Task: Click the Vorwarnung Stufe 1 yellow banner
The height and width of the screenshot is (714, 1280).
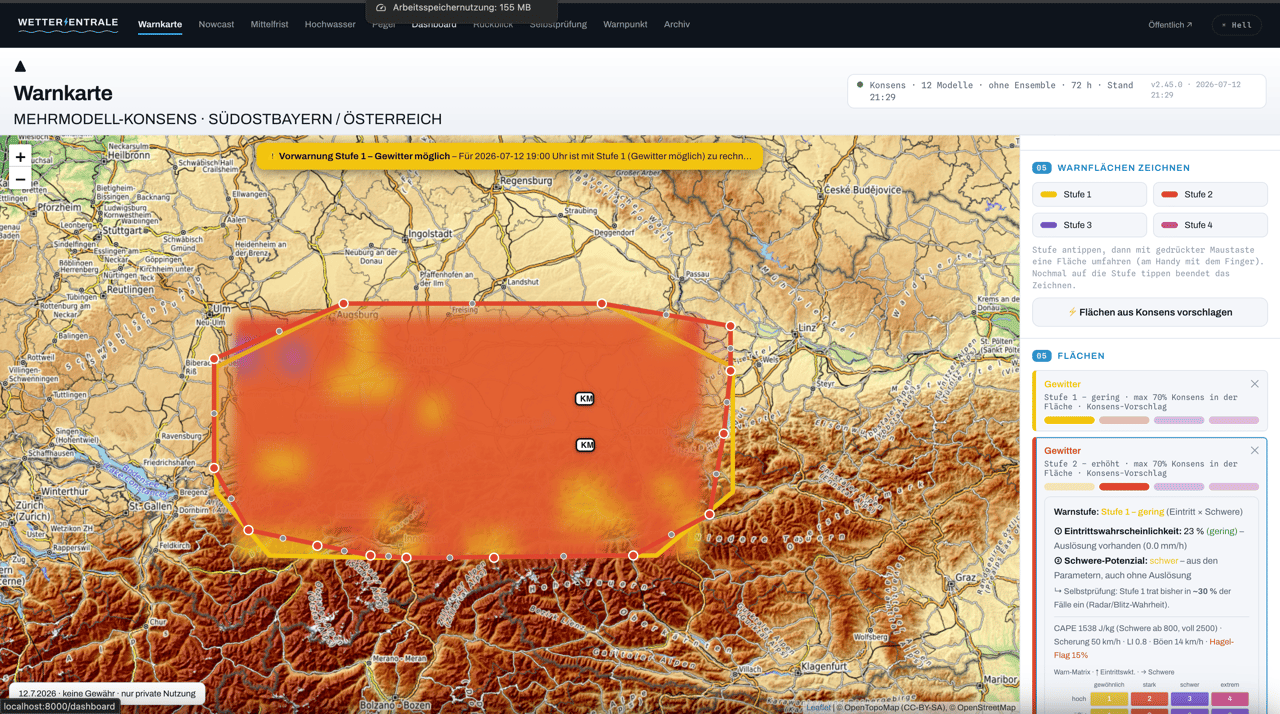Action: coord(510,156)
